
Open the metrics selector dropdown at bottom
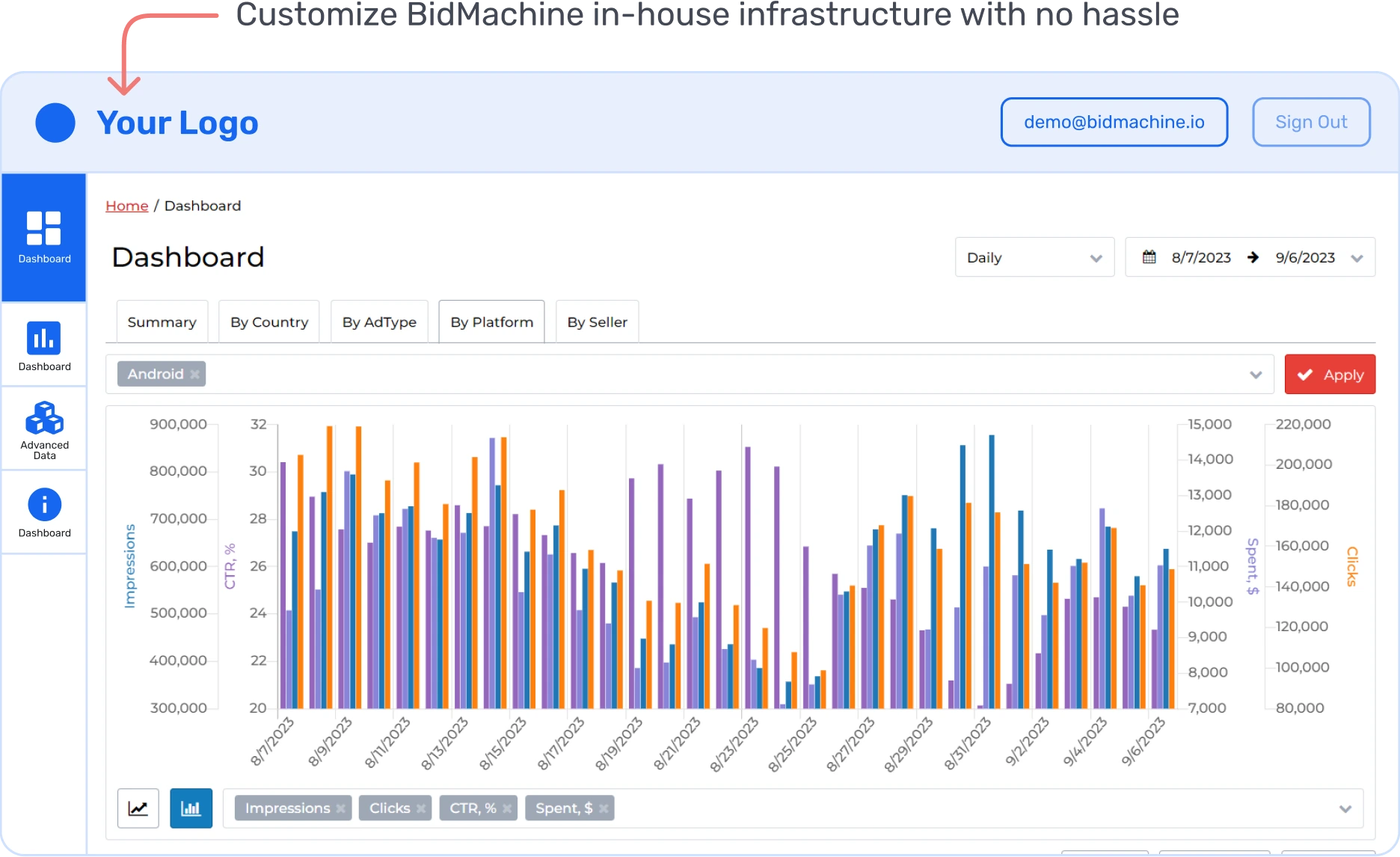pos(1345,808)
